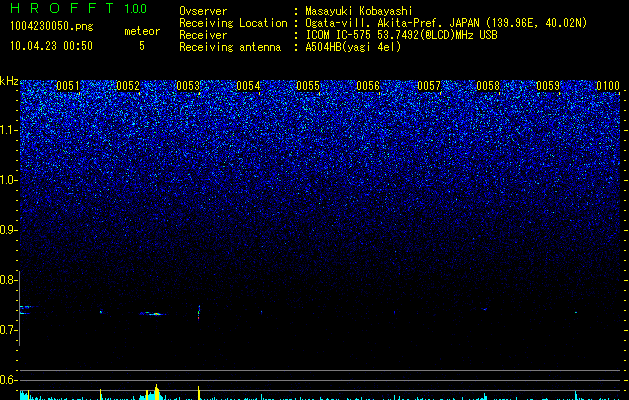The image size is (629, 400).
Task: Click the 0056 time marker
Action: (368, 86)
